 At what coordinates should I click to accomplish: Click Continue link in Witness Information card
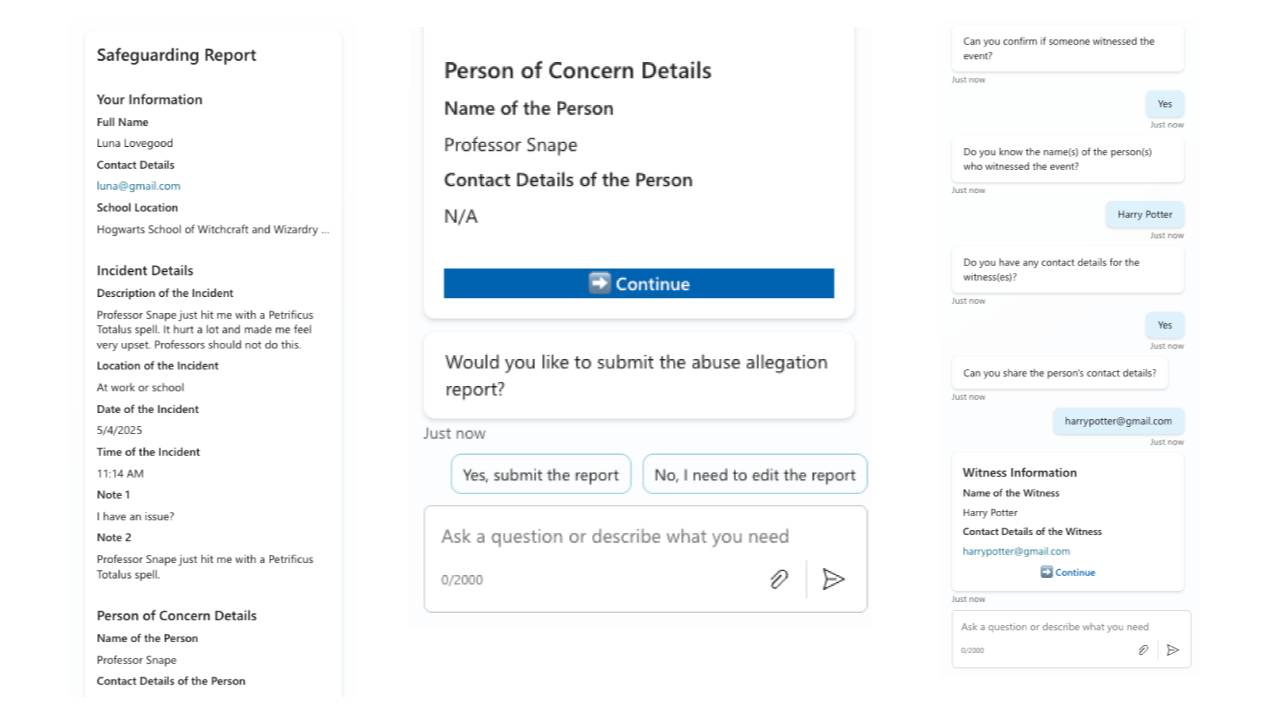coord(1068,572)
